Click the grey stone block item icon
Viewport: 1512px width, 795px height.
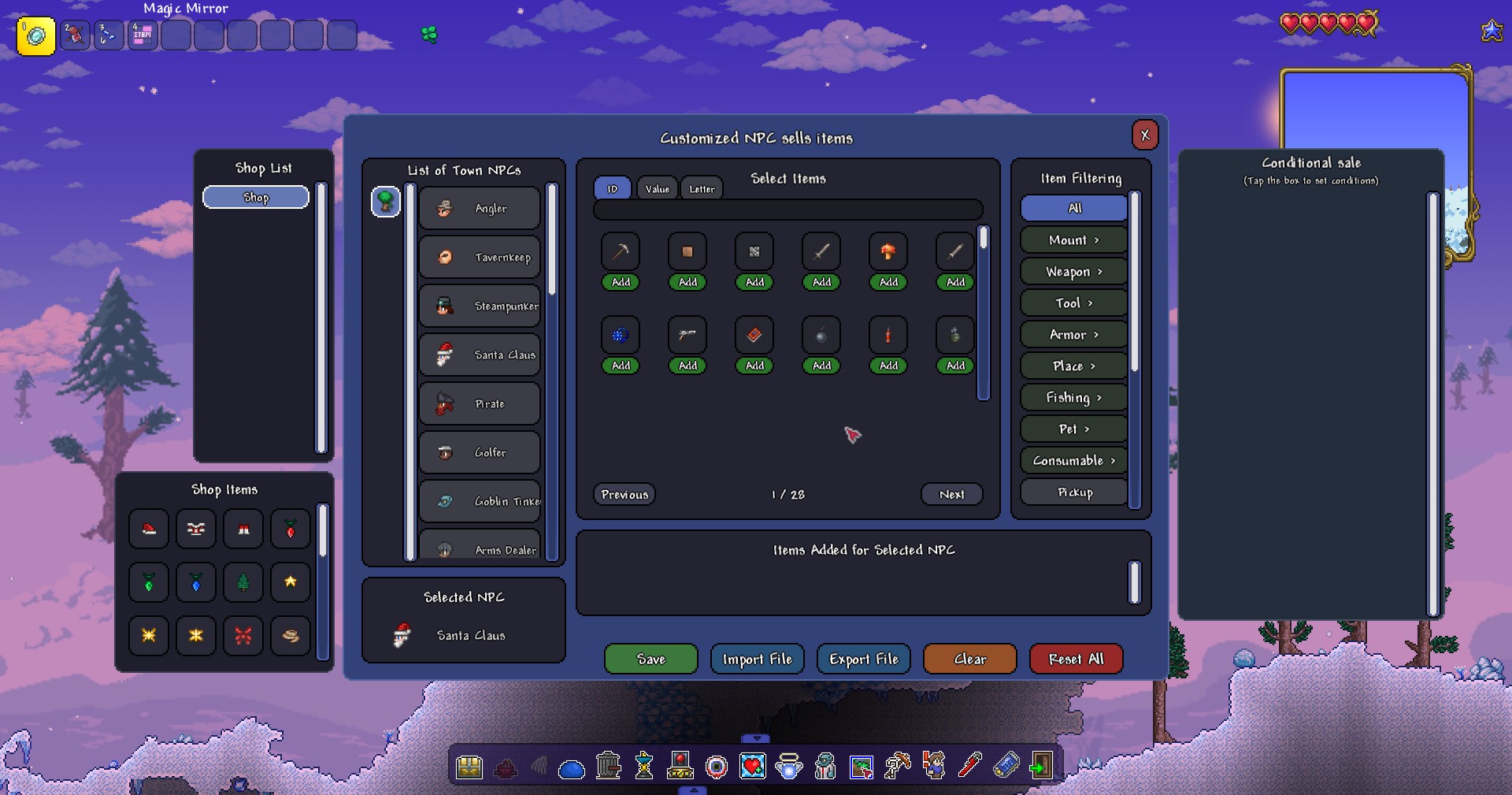(x=754, y=252)
